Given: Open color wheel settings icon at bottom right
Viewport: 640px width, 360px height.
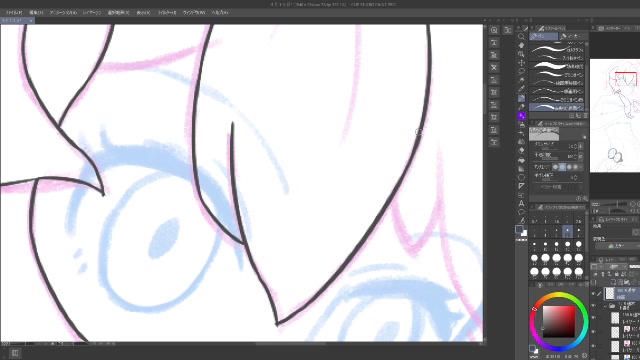Looking at the screenshot, I should pos(584,356).
